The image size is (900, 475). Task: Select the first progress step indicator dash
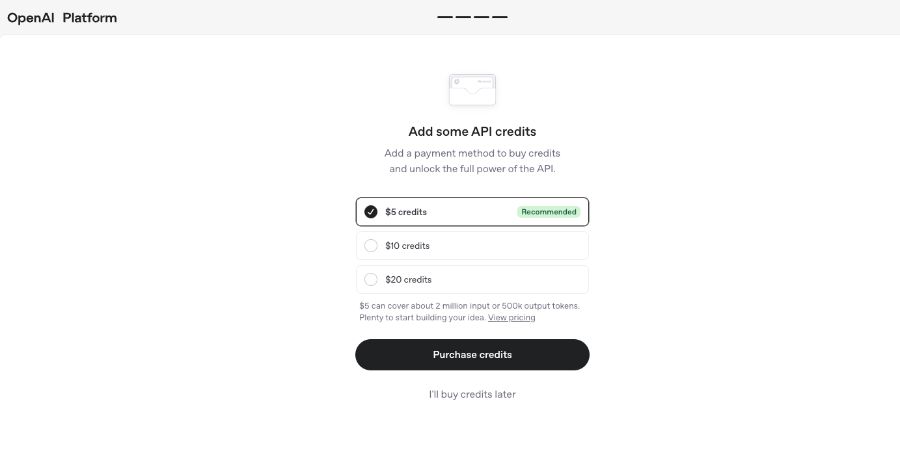(x=445, y=17)
